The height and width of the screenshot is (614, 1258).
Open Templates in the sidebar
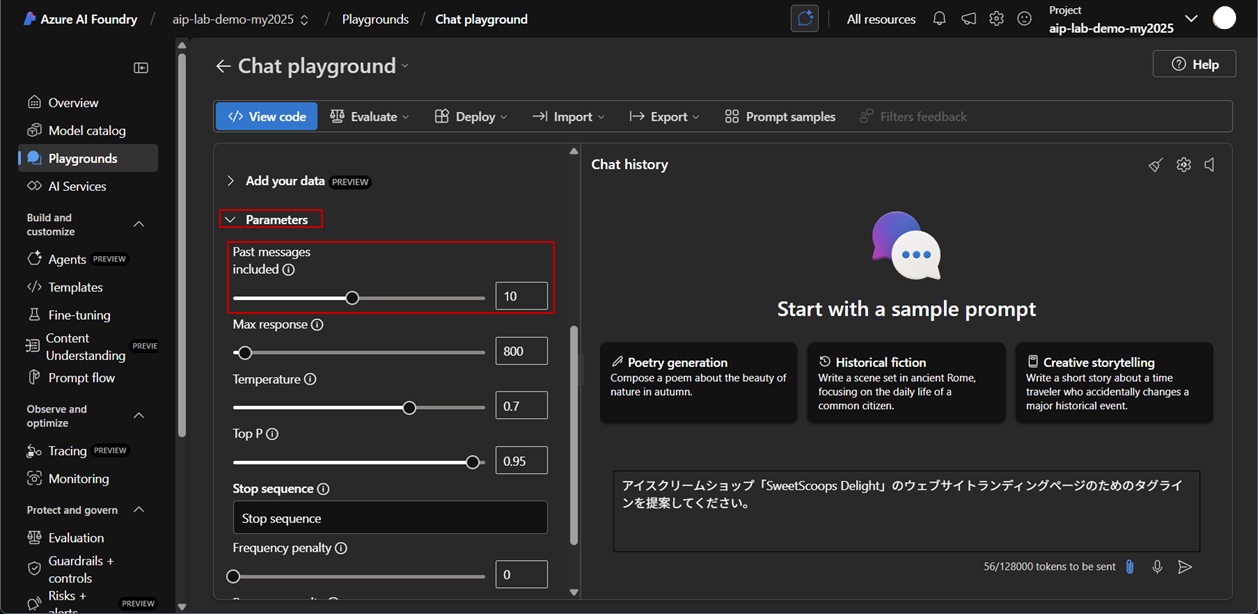pos(75,287)
